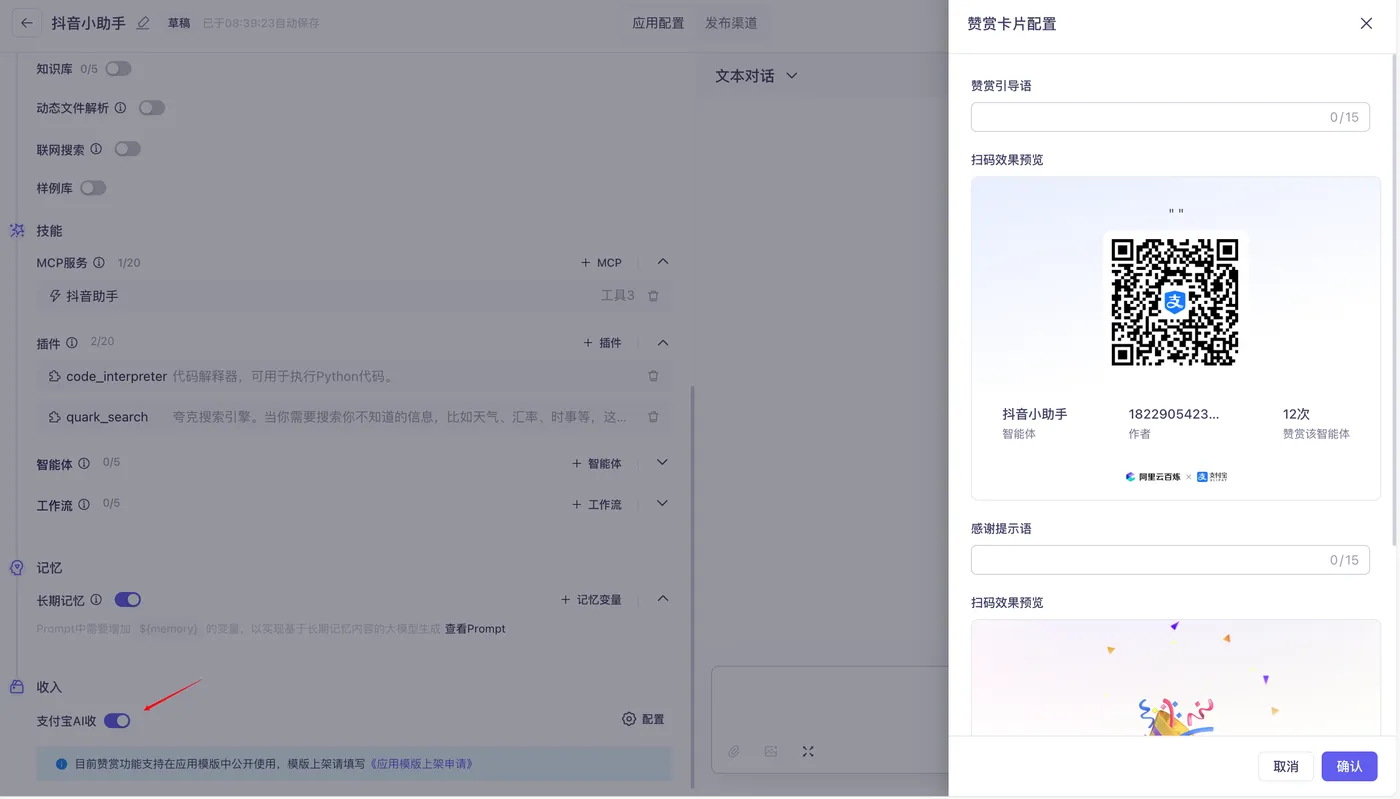This screenshot has width=1400, height=799.
Task: Add a plugin with + 插件 button
Action: tap(602, 343)
